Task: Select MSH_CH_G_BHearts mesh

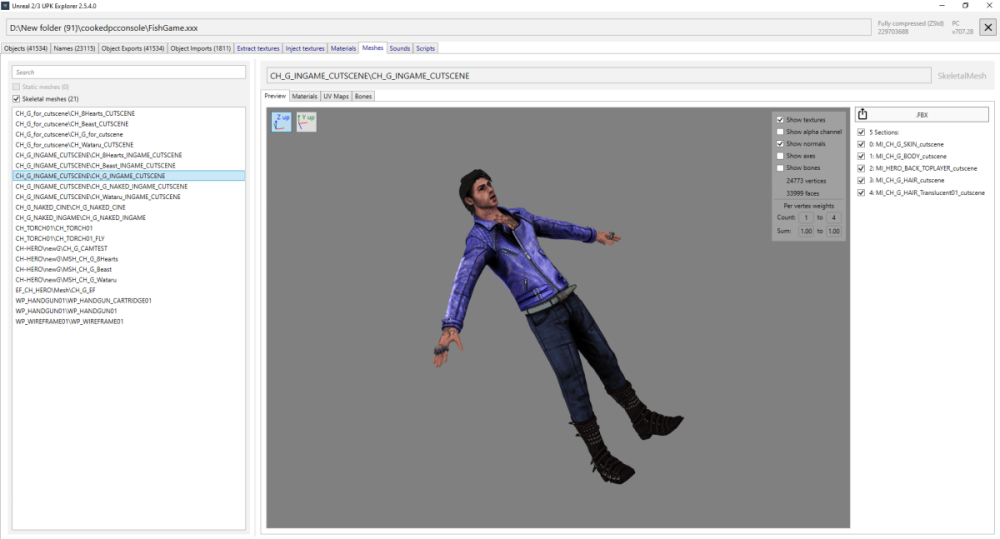Action: (x=128, y=259)
